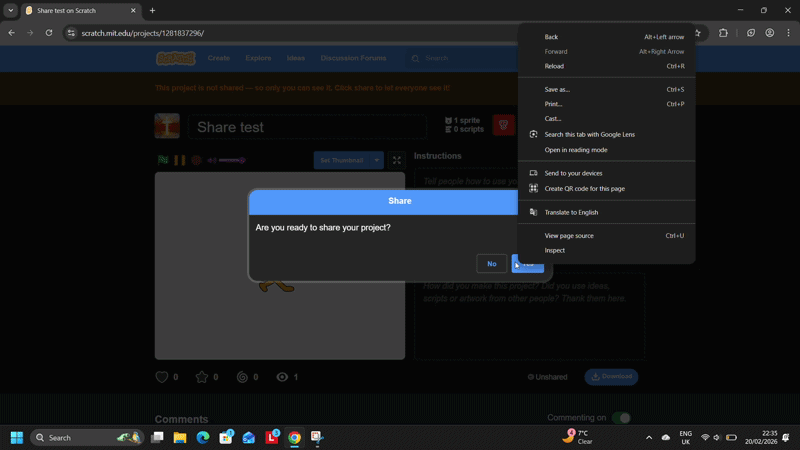Click No in the Share dialog
The width and height of the screenshot is (800, 450).
coord(491,264)
